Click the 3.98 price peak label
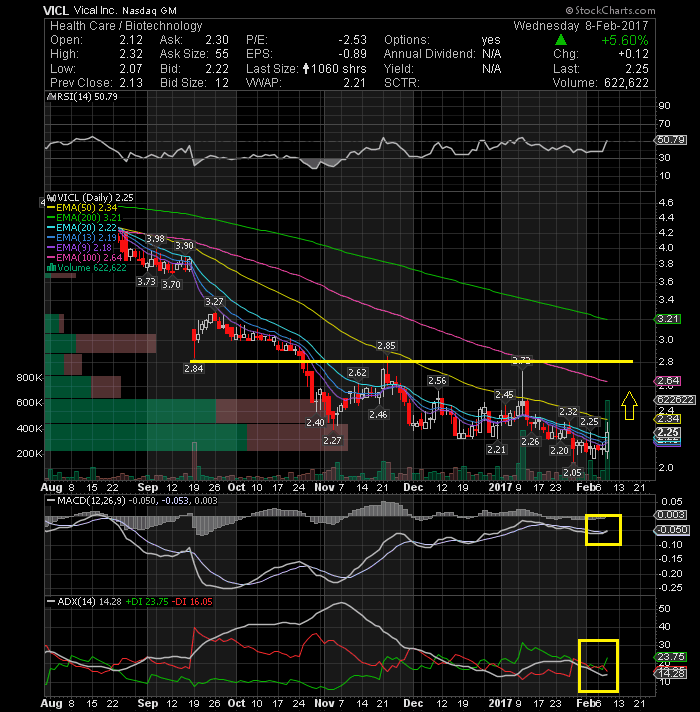The image size is (700, 712). click(x=155, y=239)
